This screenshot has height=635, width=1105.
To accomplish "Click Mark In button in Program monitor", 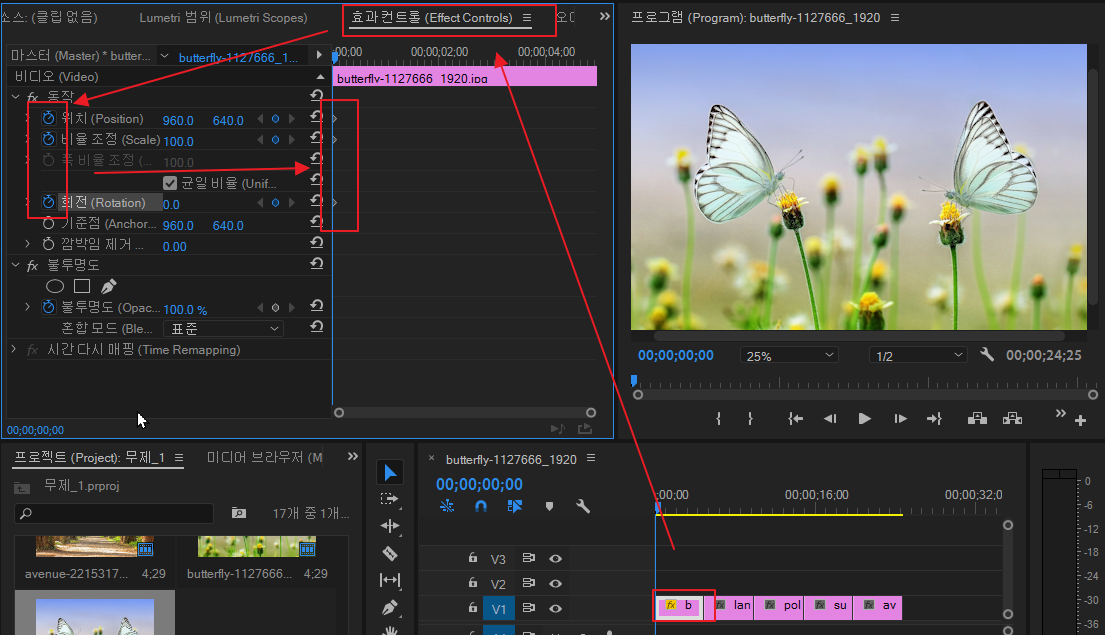I will [718, 419].
